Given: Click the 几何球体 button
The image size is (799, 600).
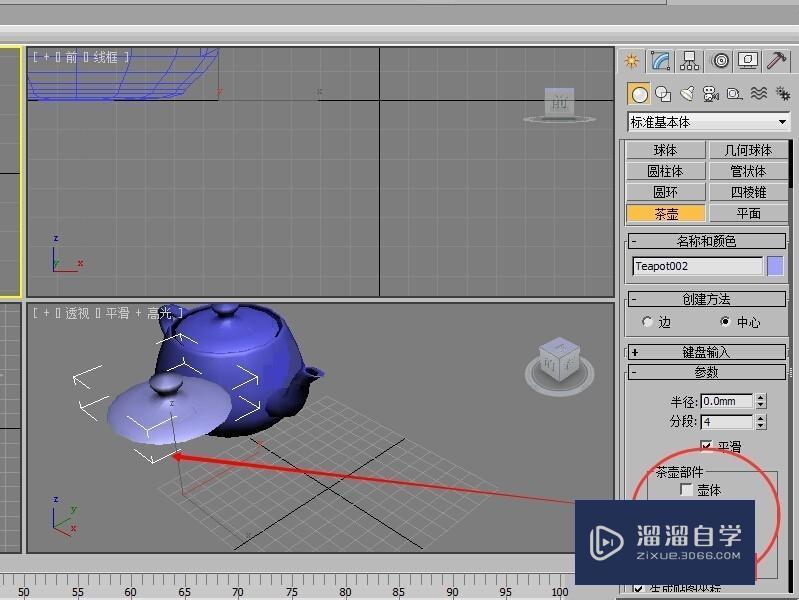Looking at the screenshot, I should point(748,150).
